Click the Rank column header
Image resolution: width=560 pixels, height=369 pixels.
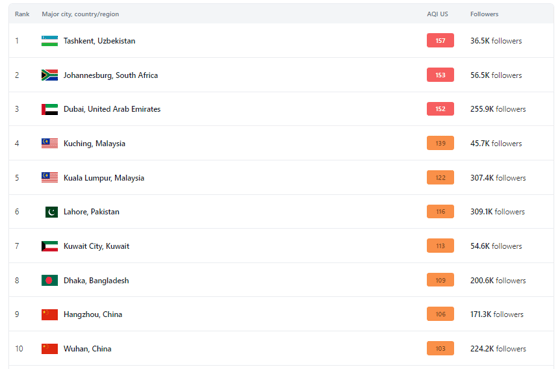22,14
